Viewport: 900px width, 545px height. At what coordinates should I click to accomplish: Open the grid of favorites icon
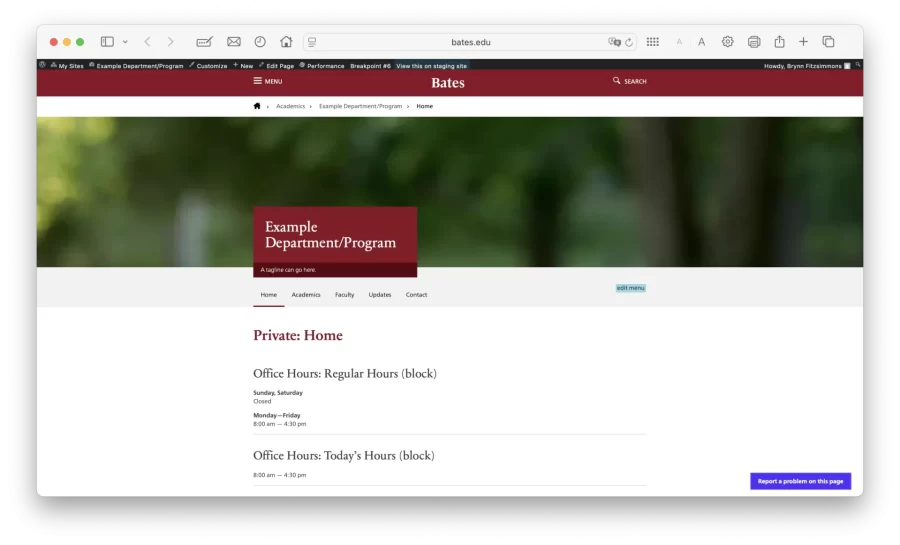[x=653, y=42]
